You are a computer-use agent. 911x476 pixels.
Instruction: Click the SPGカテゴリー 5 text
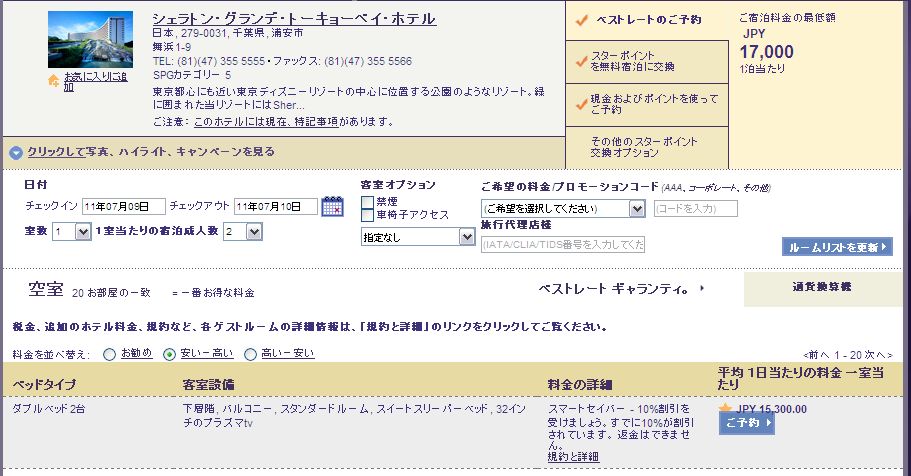192,75
